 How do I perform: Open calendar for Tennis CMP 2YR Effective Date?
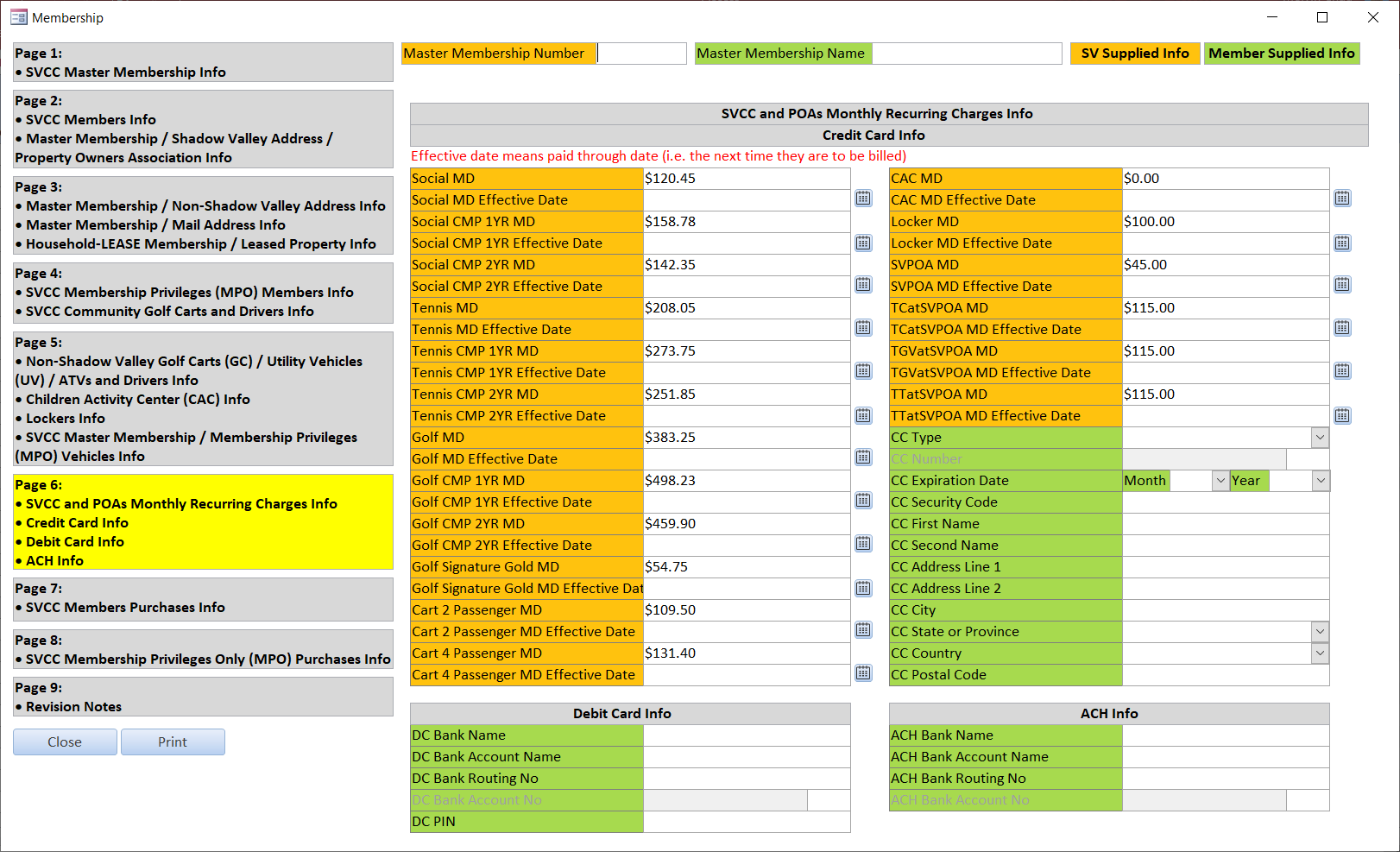[863, 415]
